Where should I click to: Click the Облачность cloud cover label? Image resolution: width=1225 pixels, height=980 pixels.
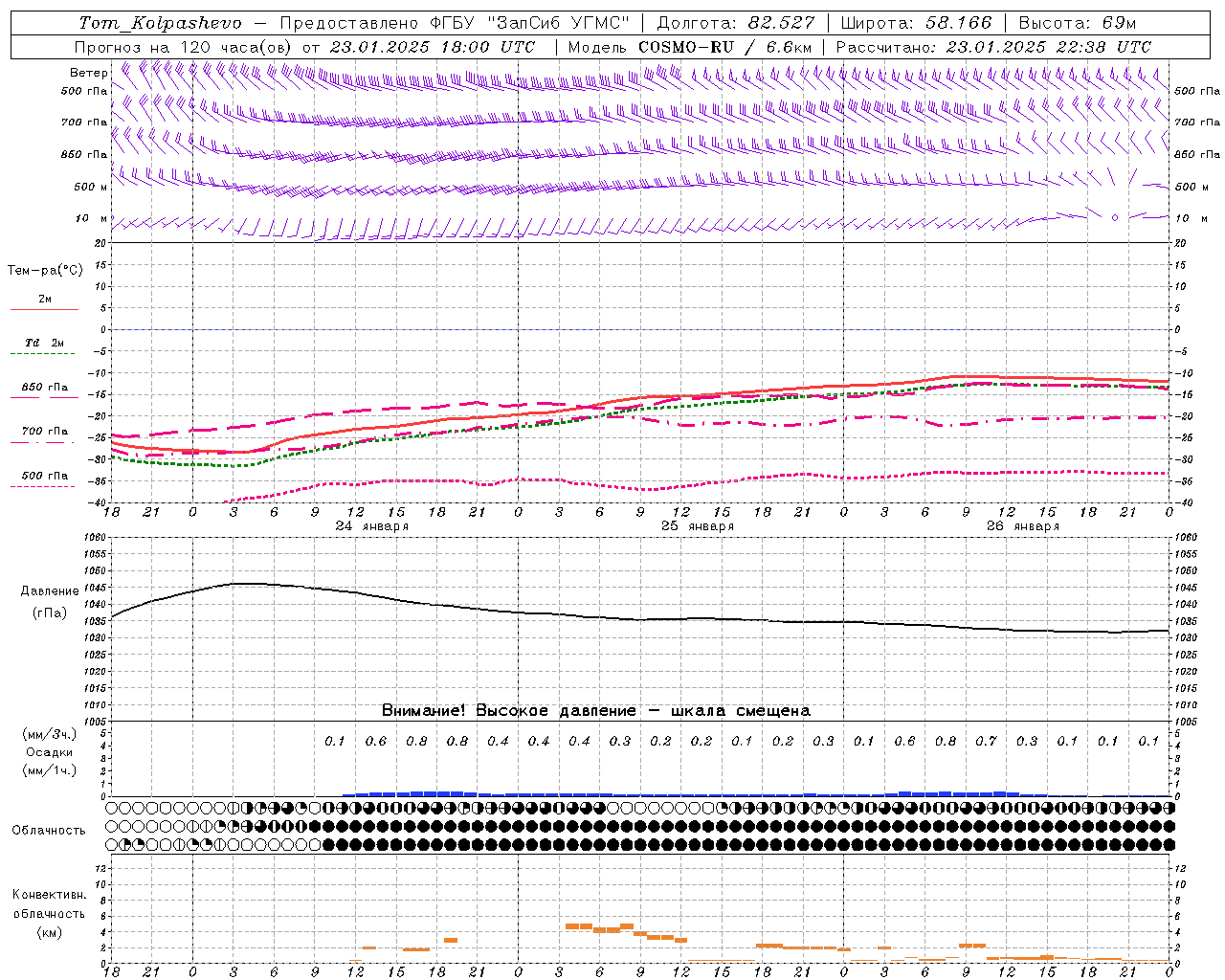pyautogui.click(x=49, y=830)
